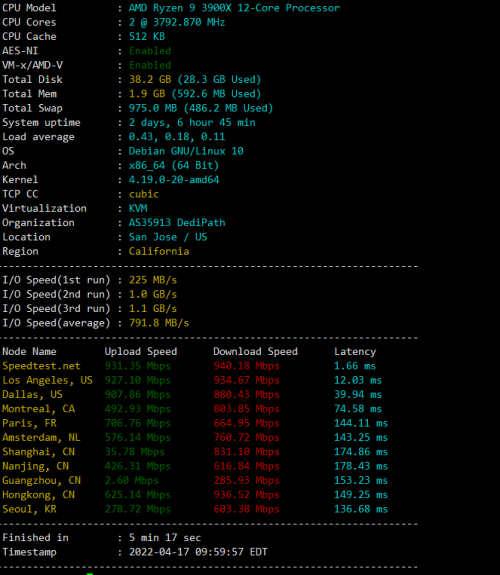The image size is (500, 575).
Task: Click the Upload Speed column header
Action: click(141, 351)
